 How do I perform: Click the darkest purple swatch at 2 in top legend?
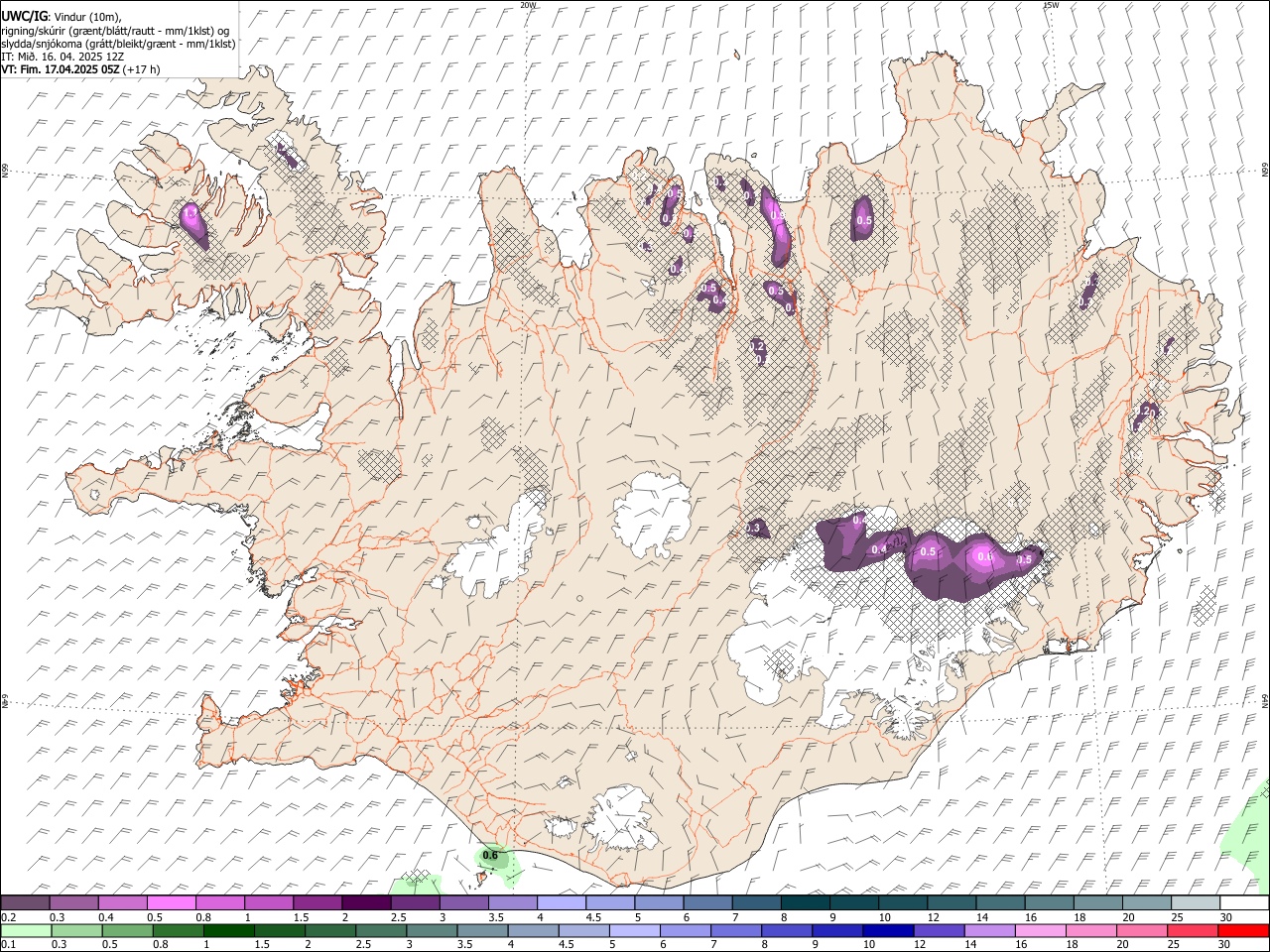[x=366, y=902]
